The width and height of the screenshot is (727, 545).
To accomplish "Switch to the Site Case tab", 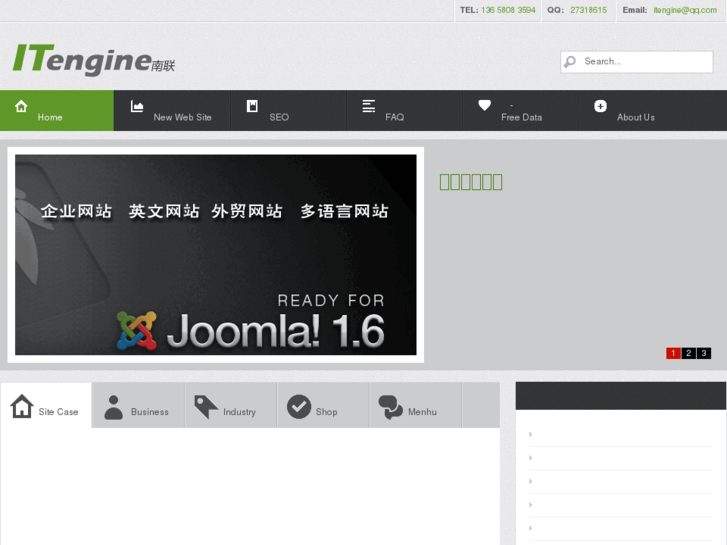I will pos(46,405).
